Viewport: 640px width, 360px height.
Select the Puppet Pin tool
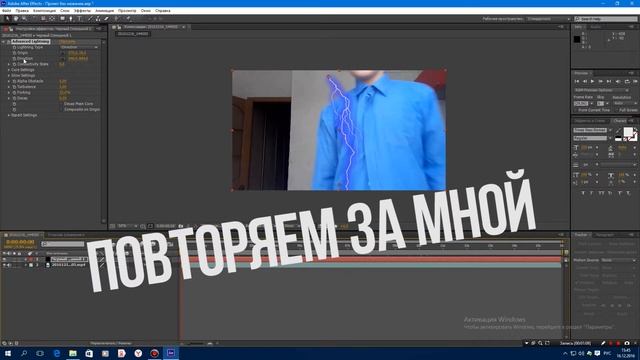pos(128,18)
